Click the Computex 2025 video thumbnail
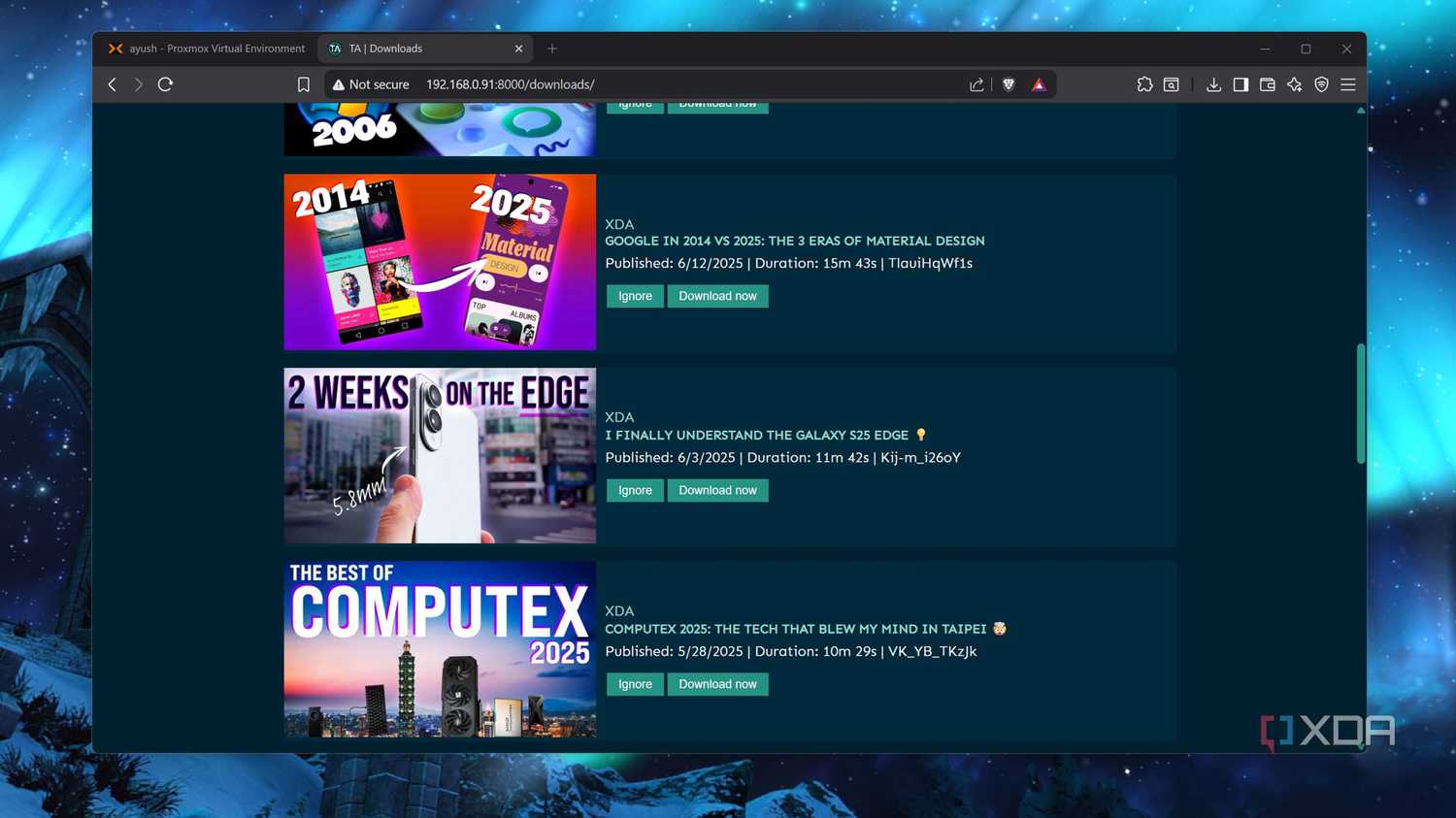Viewport: 1456px width, 818px height. pyautogui.click(x=440, y=649)
